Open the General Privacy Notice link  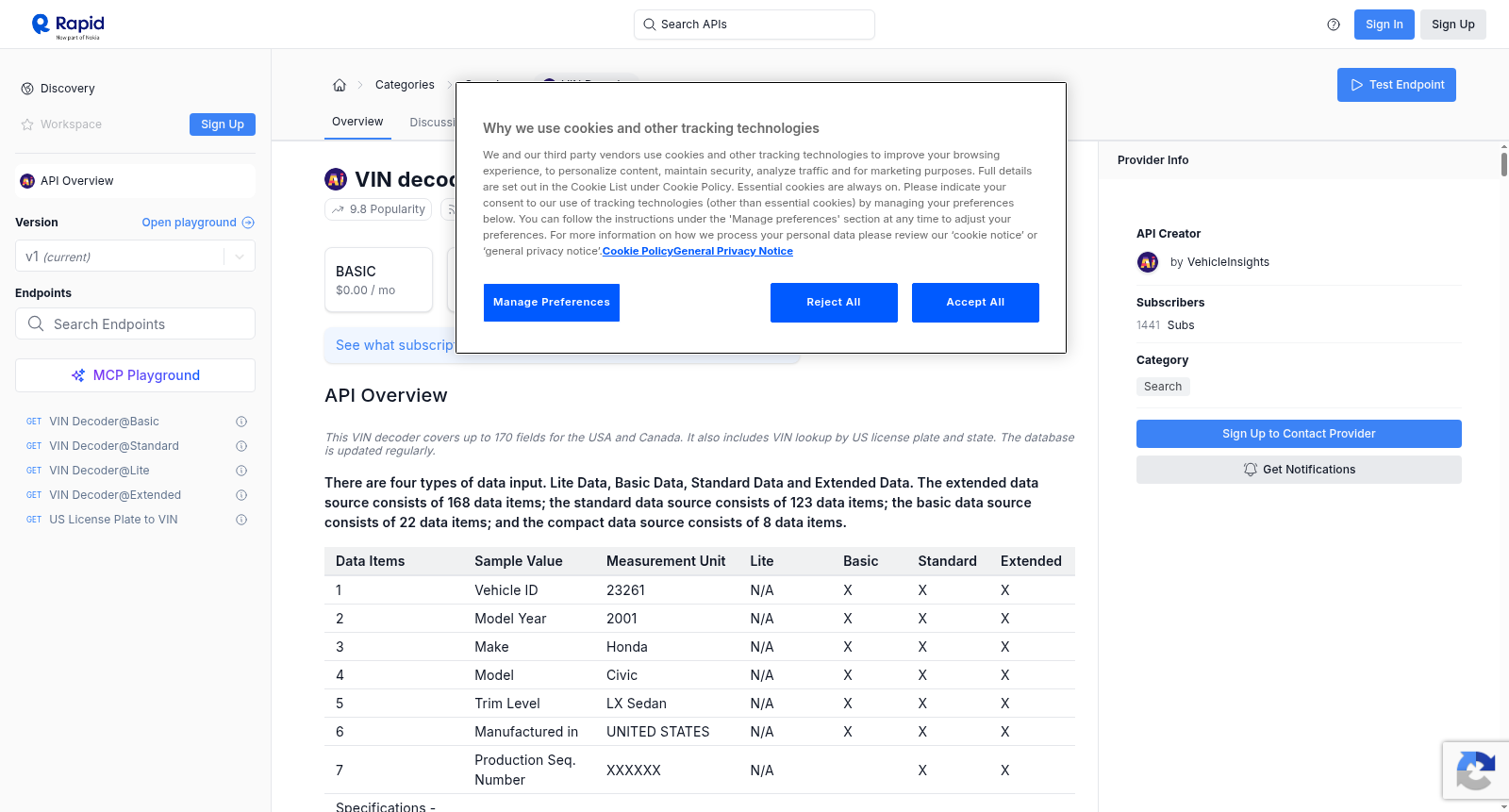tap(733, 251)
